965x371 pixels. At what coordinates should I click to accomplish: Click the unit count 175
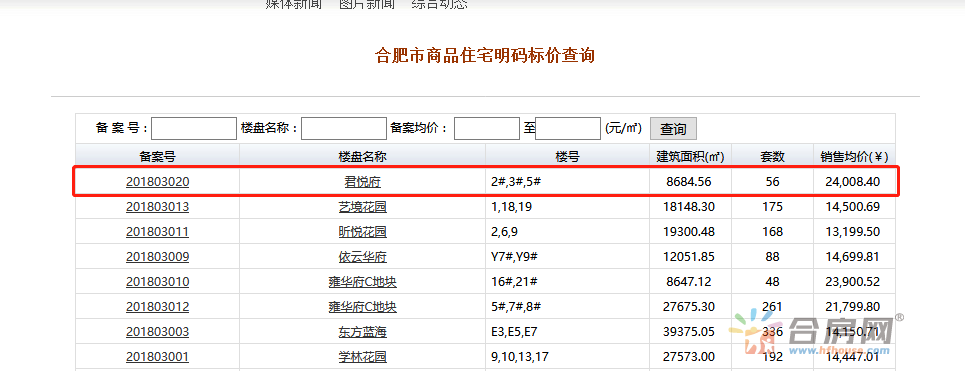pyautogui.click(x=772, y=207)
